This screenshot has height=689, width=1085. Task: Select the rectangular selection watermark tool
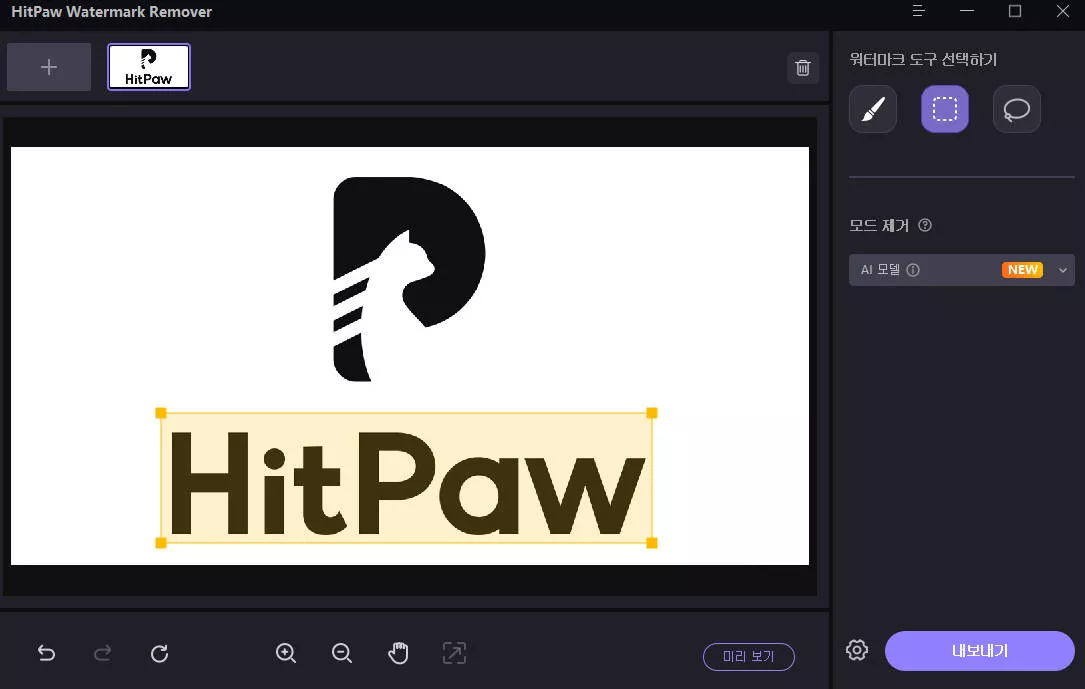(944, 109)
